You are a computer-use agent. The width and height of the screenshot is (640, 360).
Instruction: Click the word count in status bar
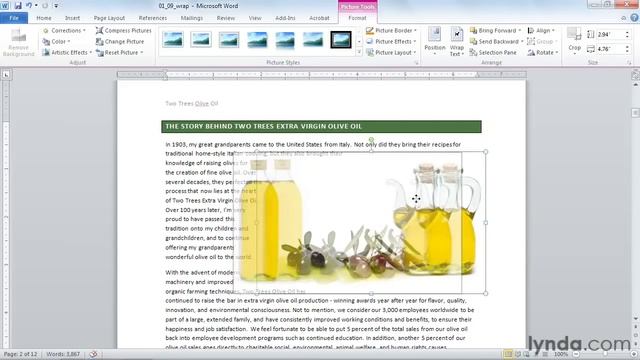(x=63, y=354)
